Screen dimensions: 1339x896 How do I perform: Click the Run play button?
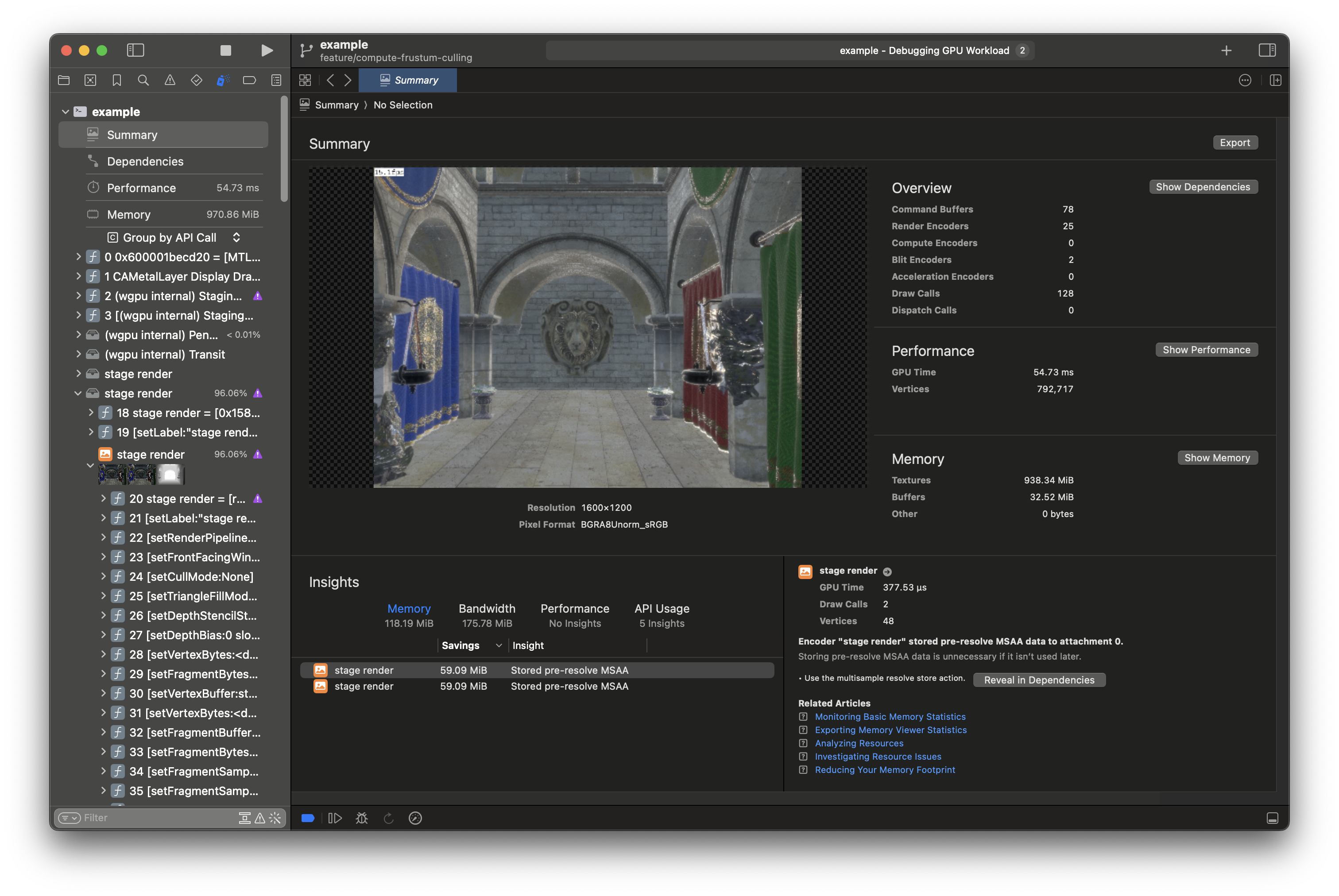(266, 50)
